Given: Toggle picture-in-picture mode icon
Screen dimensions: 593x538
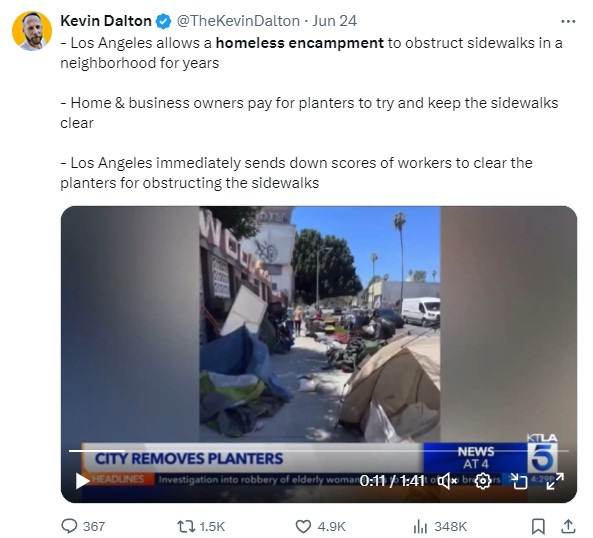Looking at the screenshot, I should point(519,481).
